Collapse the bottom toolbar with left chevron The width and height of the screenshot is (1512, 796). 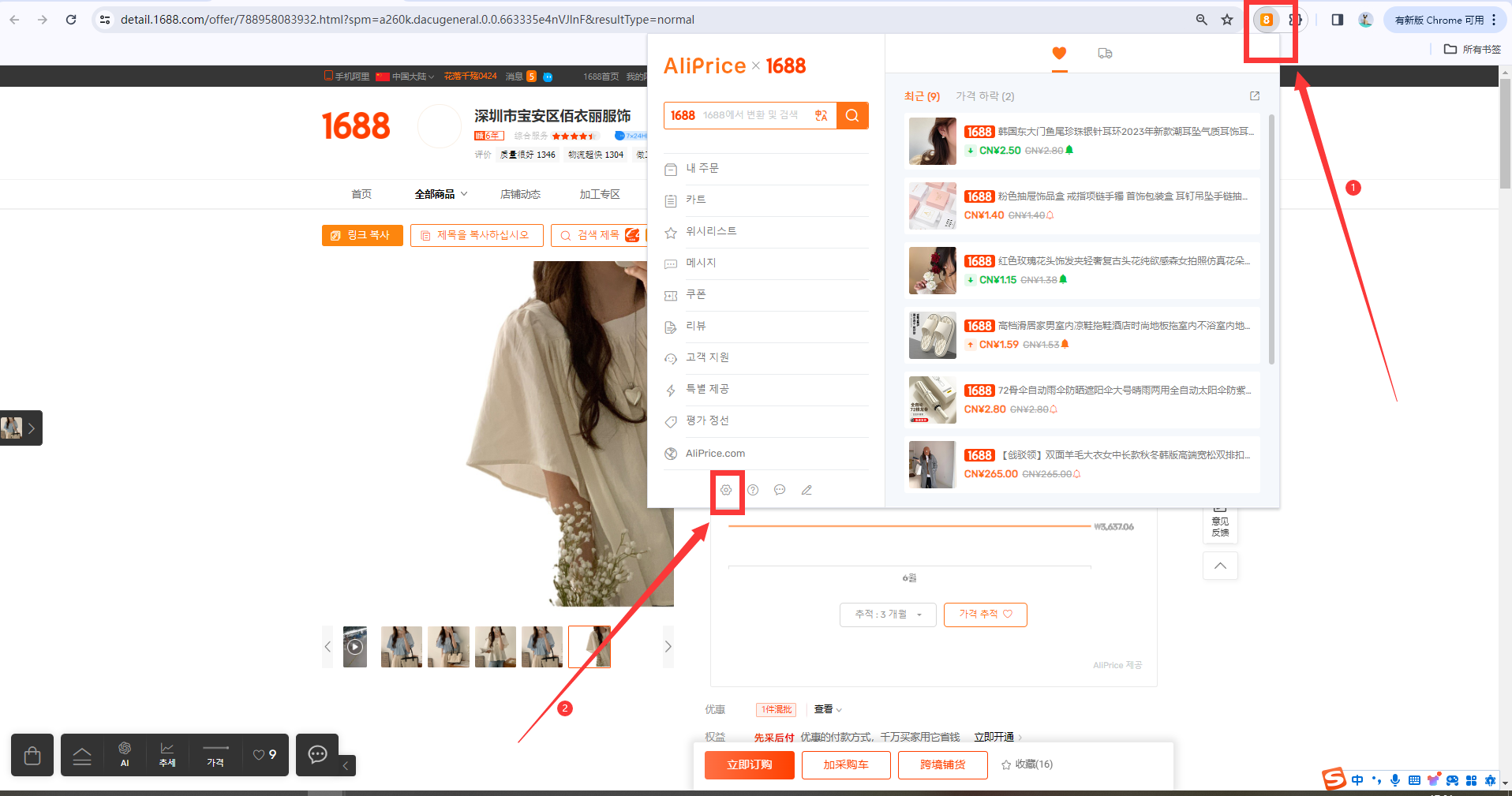tap(346, 765)
